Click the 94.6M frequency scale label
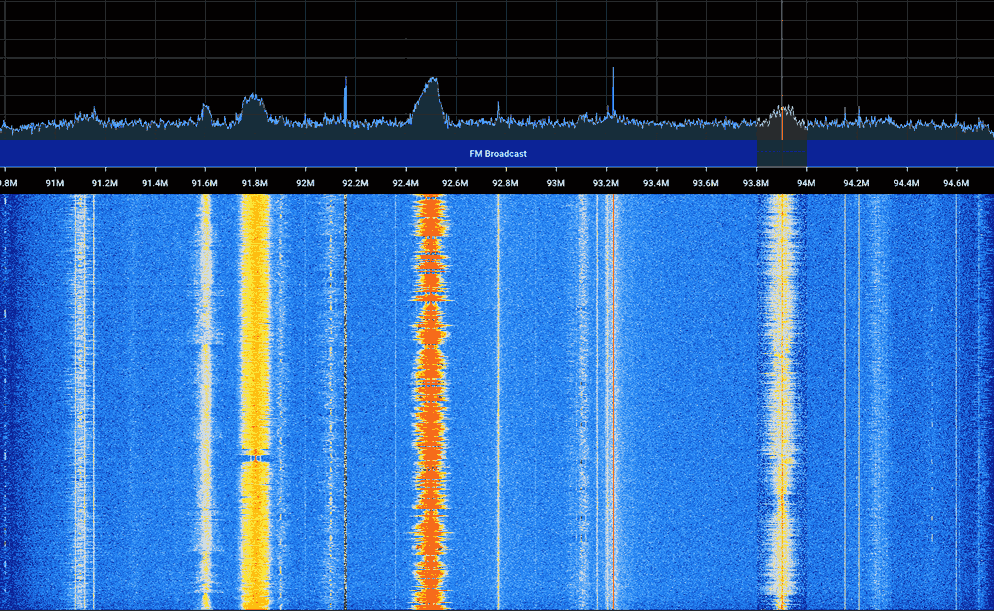The height and width of the screenshot is (611, 994). [x=956, y=183]
